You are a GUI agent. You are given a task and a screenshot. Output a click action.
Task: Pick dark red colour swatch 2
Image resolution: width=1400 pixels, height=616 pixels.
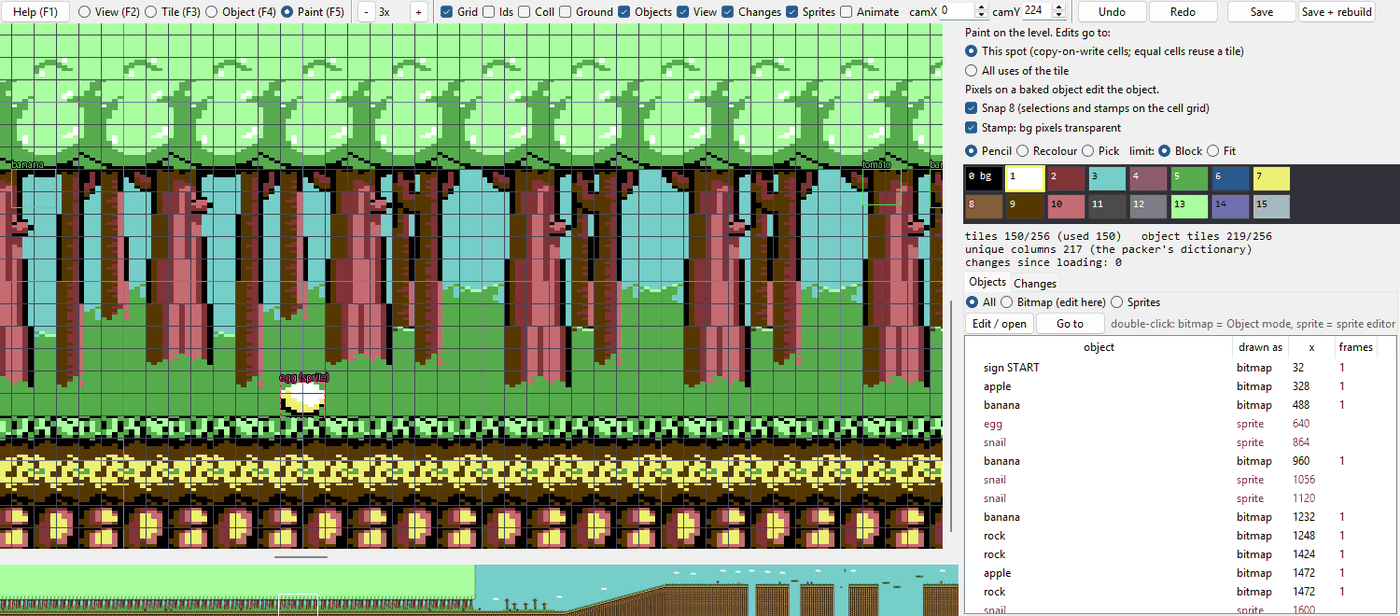click(1065, 179)
